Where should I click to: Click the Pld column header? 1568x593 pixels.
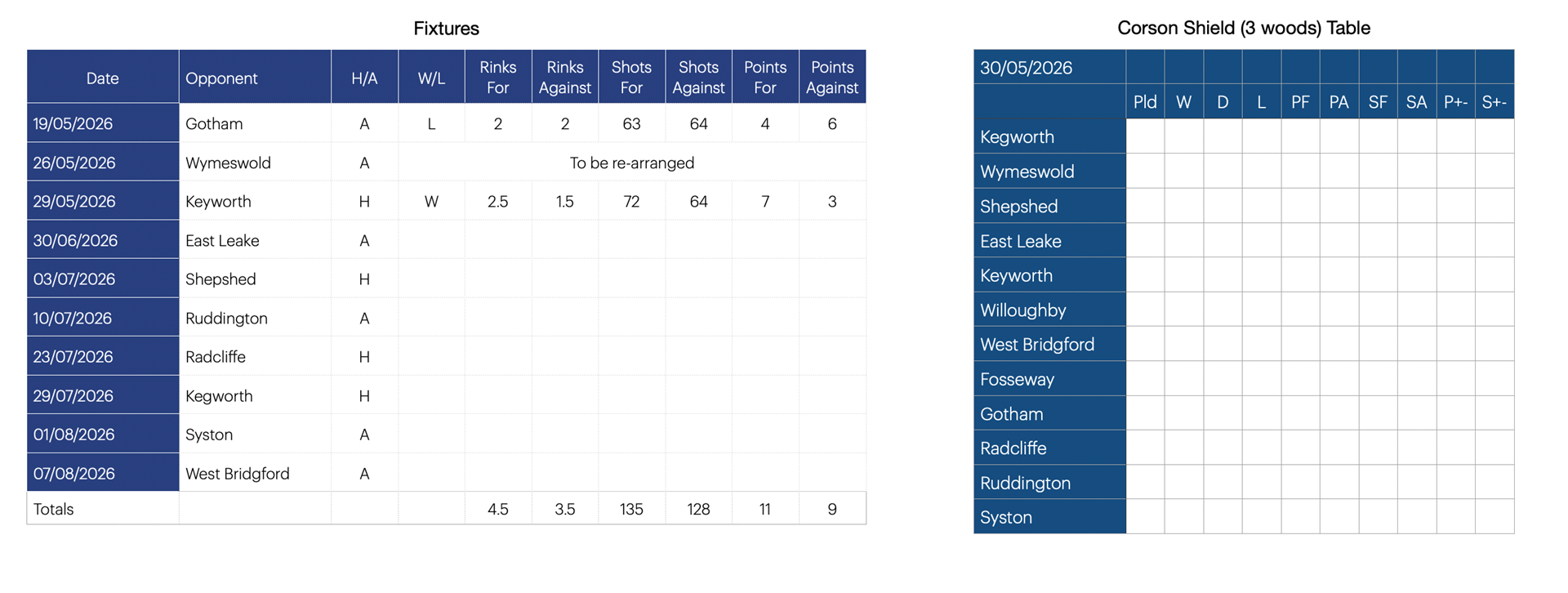tap(1145, 102)
